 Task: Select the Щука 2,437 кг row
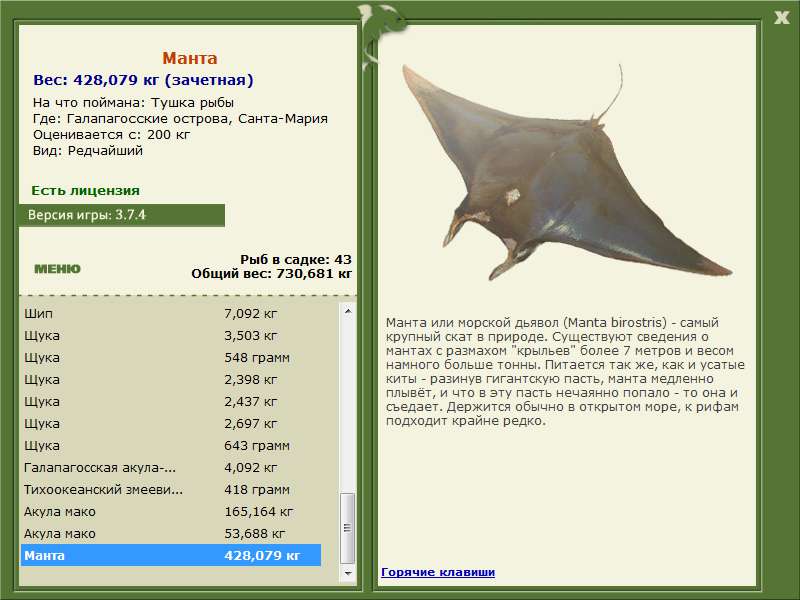click(171, 402)
